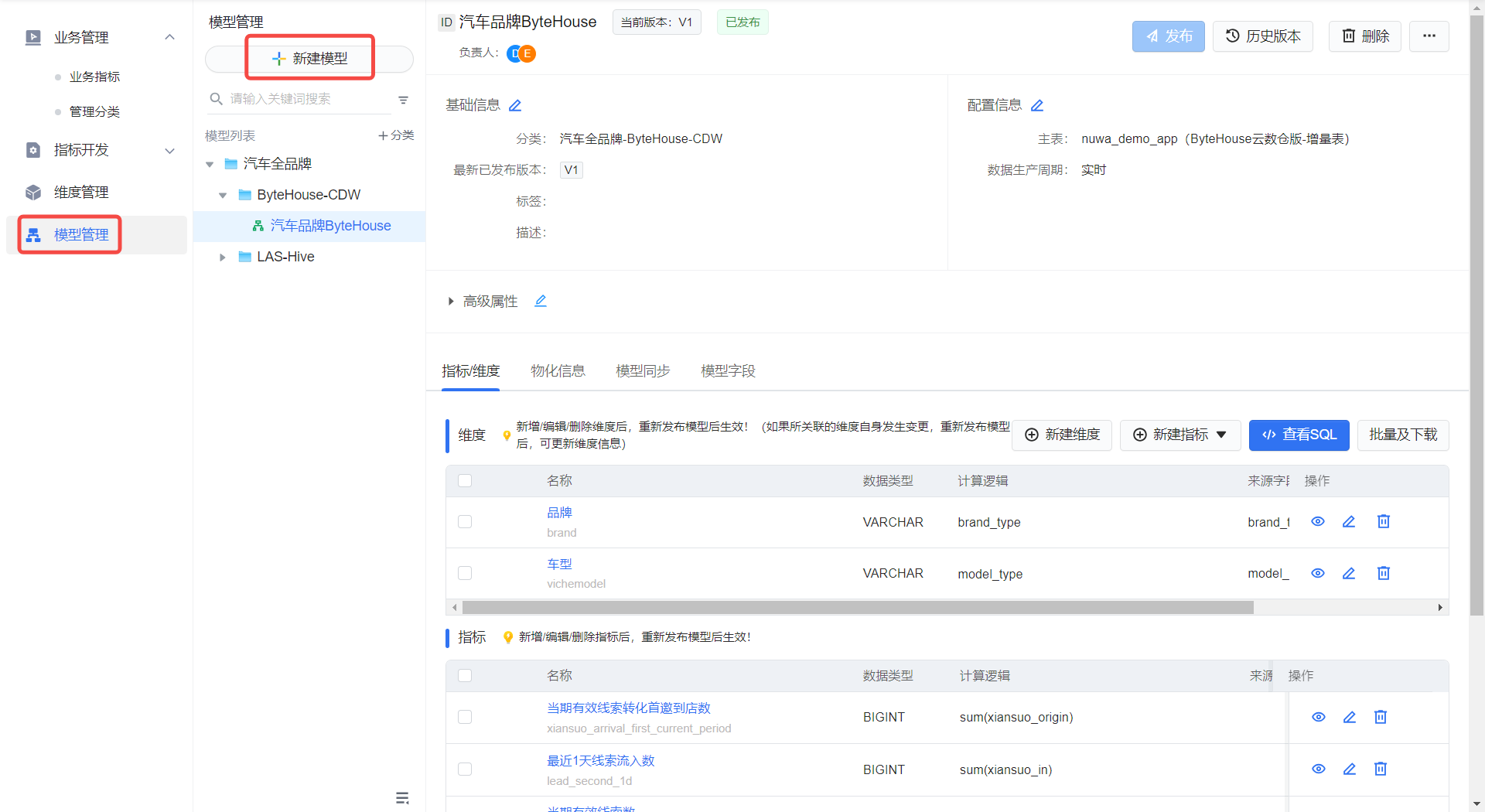Click the right arrow of dimension table scrollbar
1485x812 pixels.
(1440, 608)
